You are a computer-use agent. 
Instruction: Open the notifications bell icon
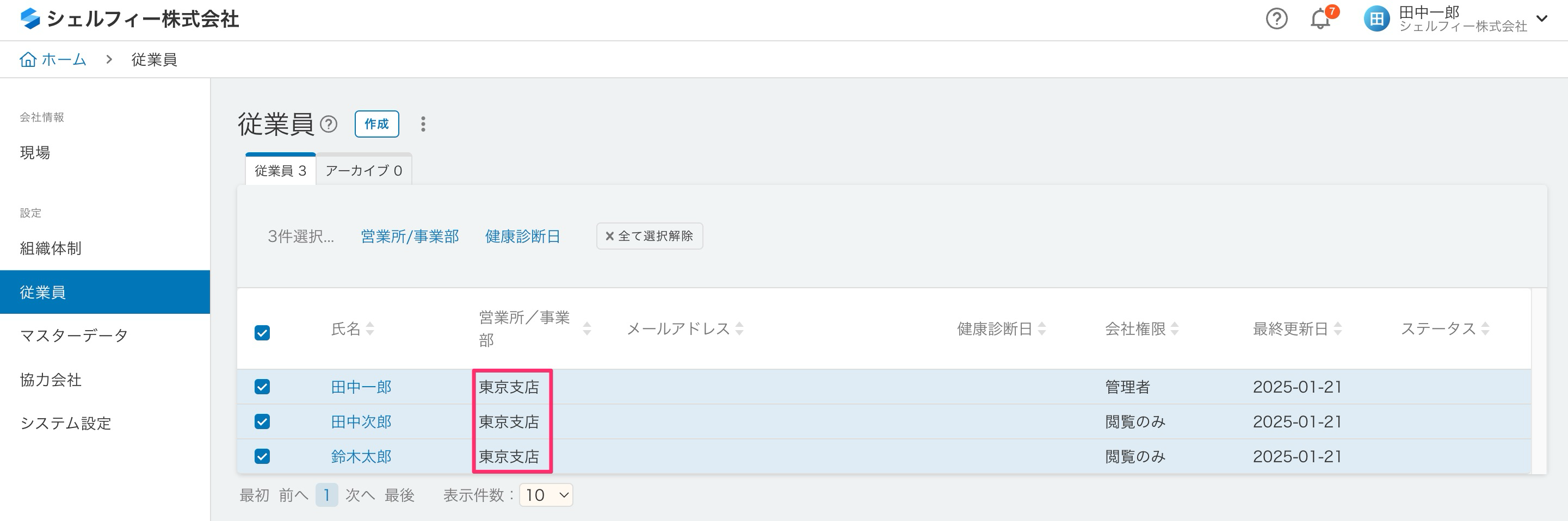[1320, 20]
